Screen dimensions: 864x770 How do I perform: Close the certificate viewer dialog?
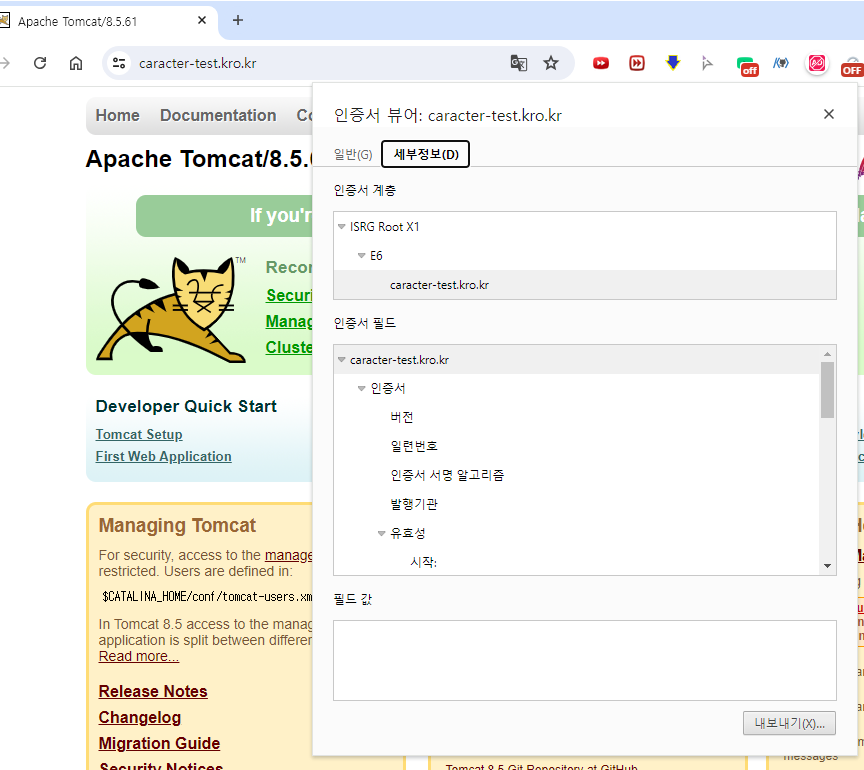pyautogui.click(x=829, y=114)
